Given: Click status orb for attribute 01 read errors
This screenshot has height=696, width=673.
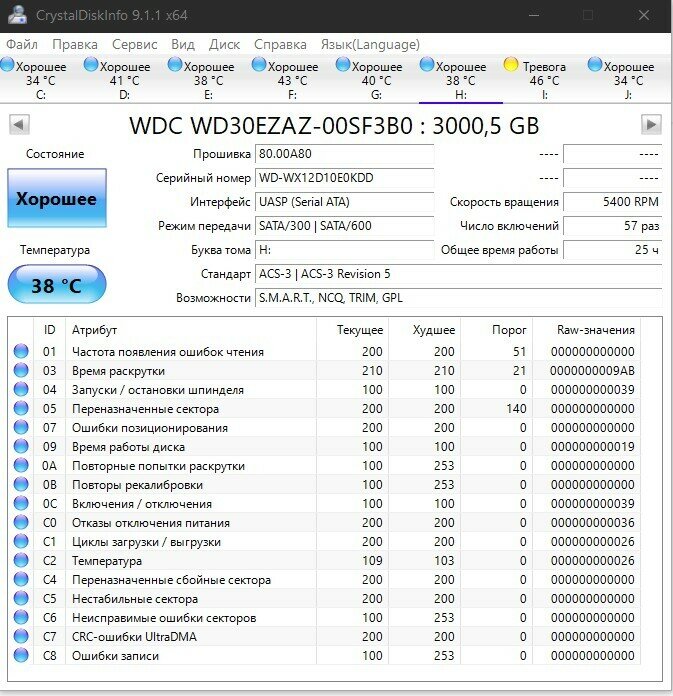Looking at the screenshot, I should [21, 351].
